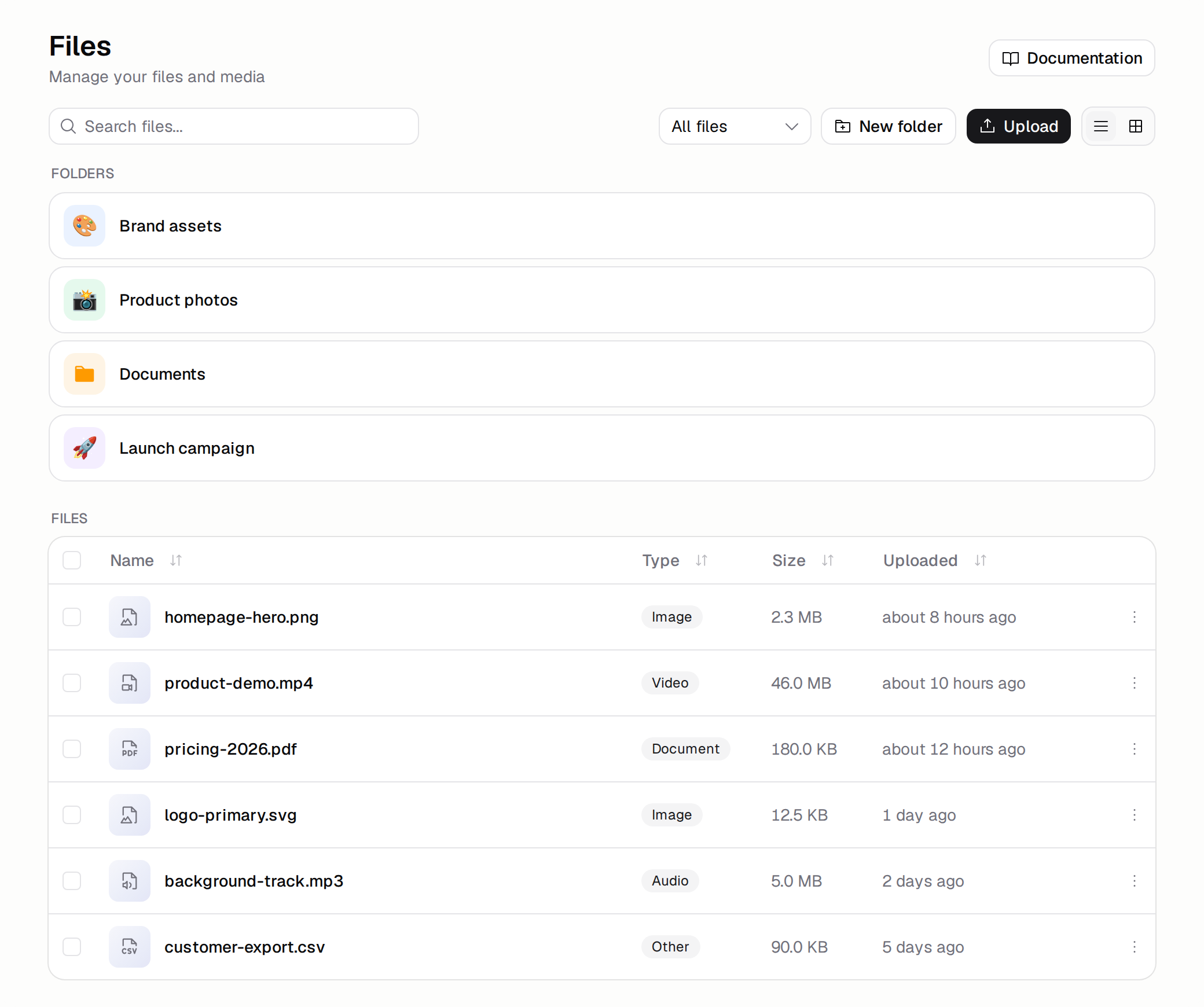Viewport: 1204px width, 1007px height.
Task: Select the homepage-hero.png checkbox
Action: click(72, 617)
